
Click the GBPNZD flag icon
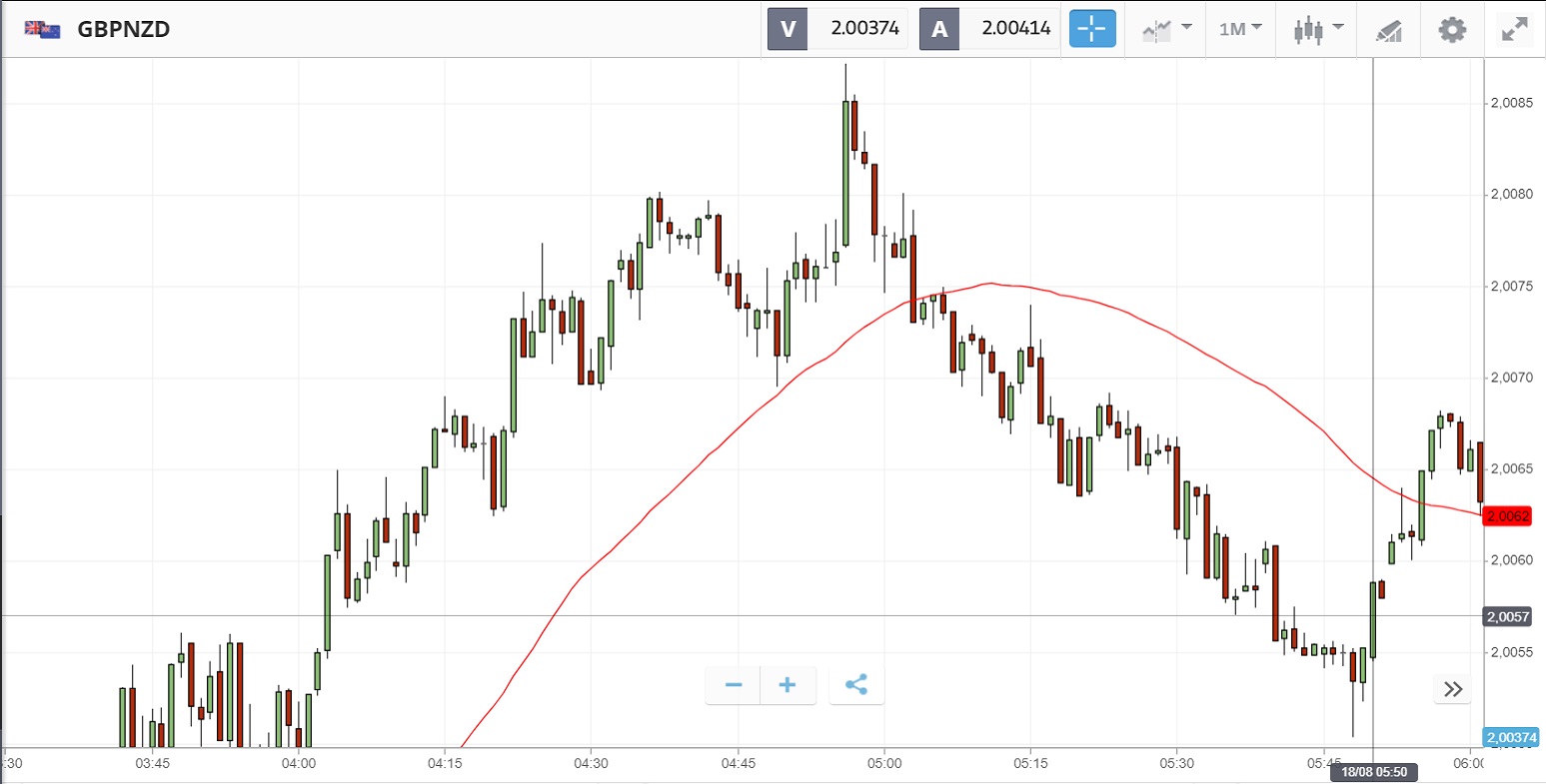tap(42, 29)
